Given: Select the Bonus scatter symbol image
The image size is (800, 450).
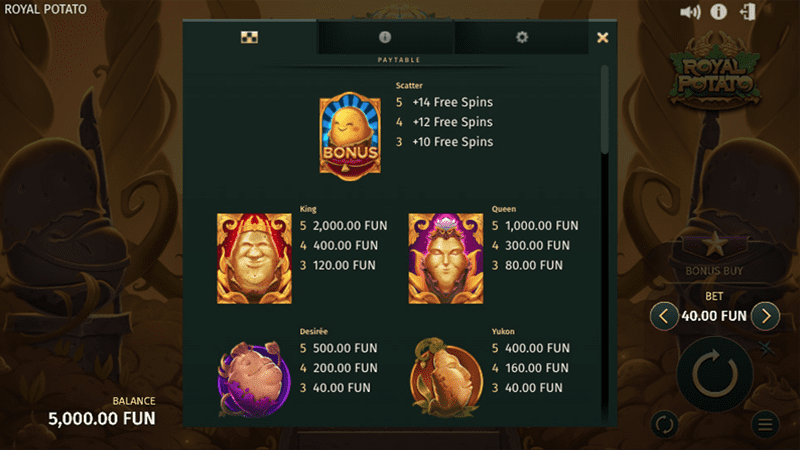Looking at the screenshot, I should click(350, 136).
